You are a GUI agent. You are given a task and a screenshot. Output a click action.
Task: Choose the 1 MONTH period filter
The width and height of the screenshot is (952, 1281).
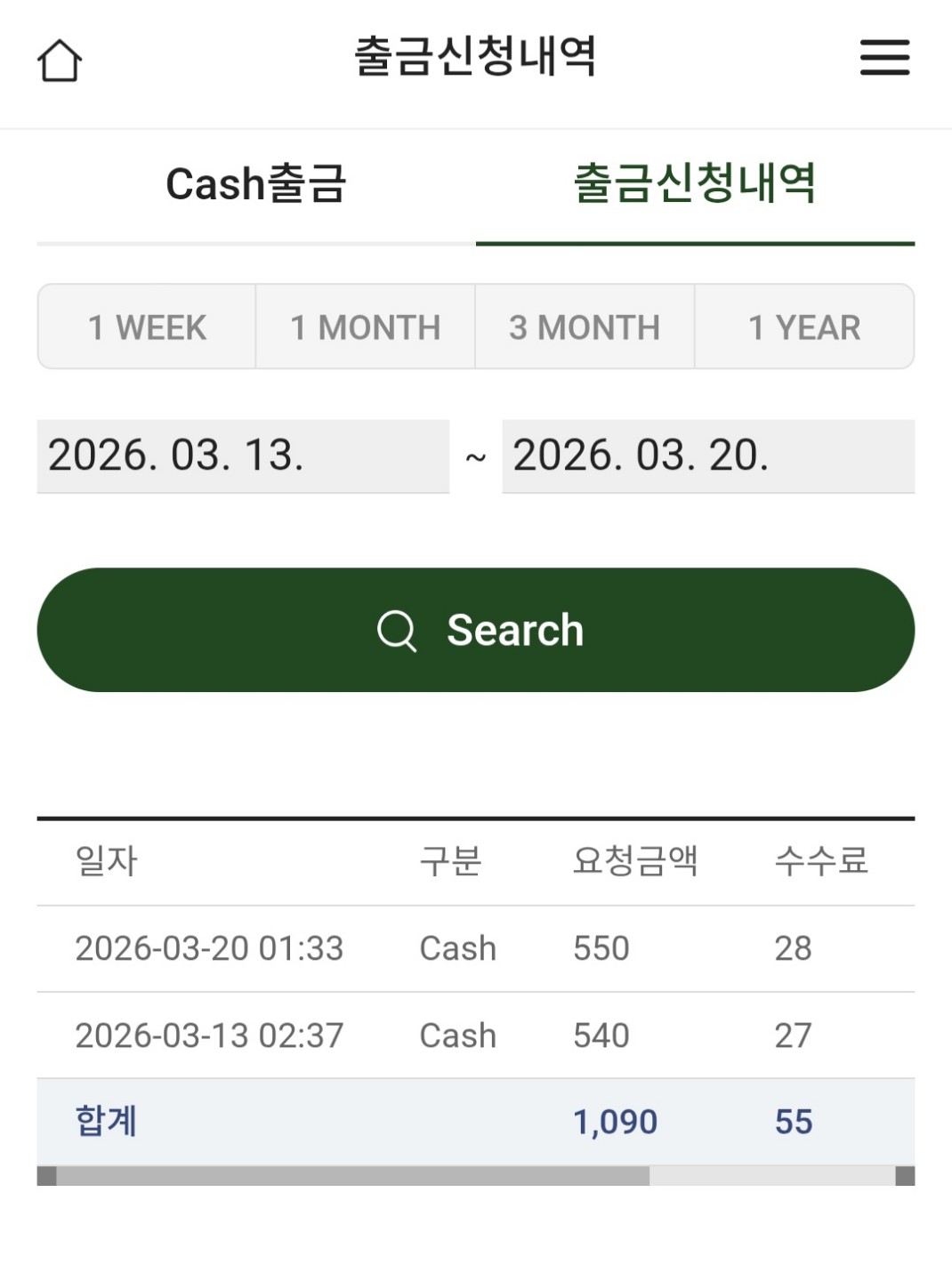[366, 327]
